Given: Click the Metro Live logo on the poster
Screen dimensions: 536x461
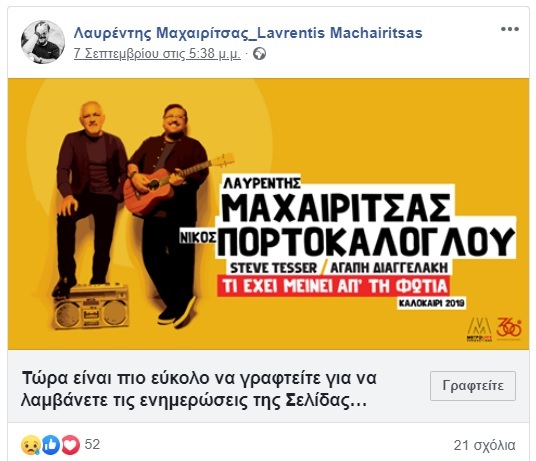Looking at the screenshot, I should [x=480, y=329].
